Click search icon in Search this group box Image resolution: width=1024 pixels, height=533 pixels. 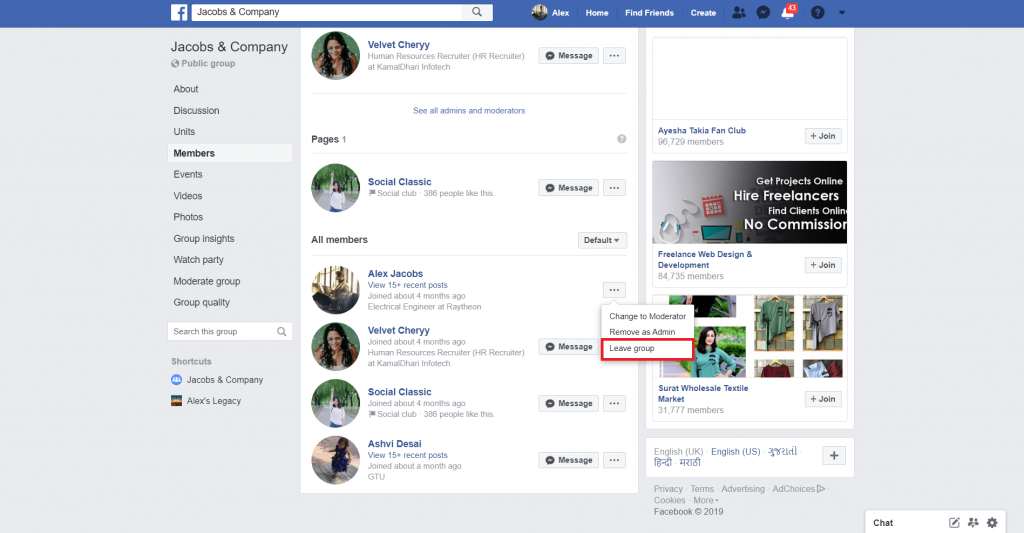click(281, 332)
